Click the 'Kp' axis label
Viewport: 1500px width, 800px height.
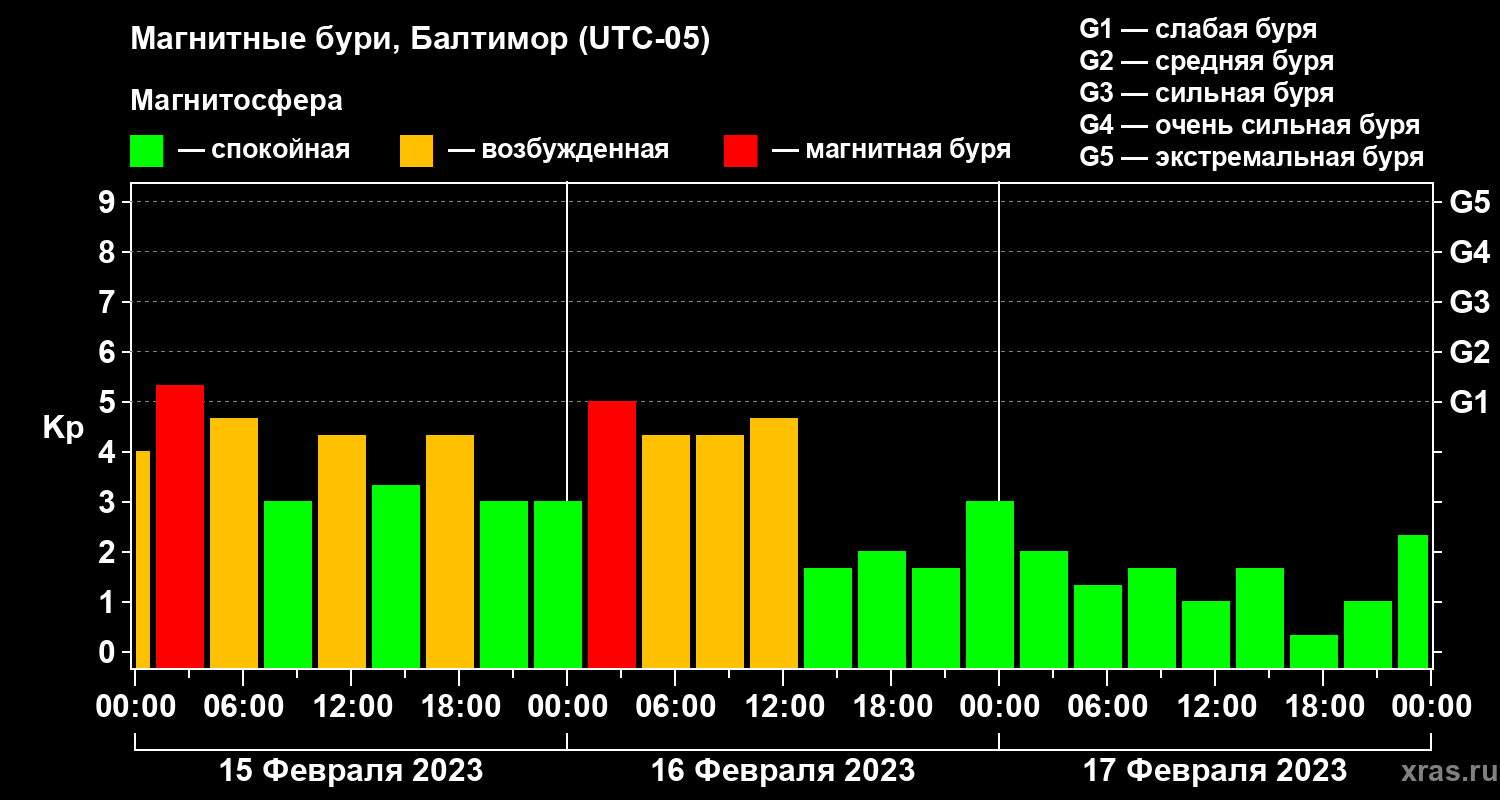(x=62, y=427)
